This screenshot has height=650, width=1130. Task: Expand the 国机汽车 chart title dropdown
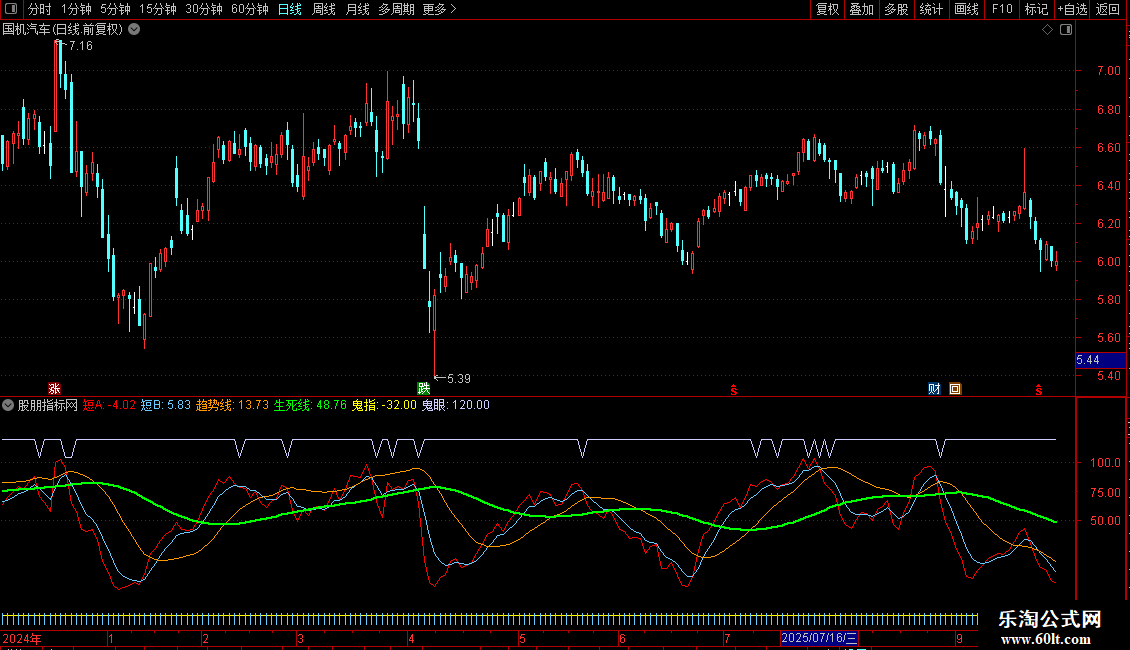[x=134, y=30]
